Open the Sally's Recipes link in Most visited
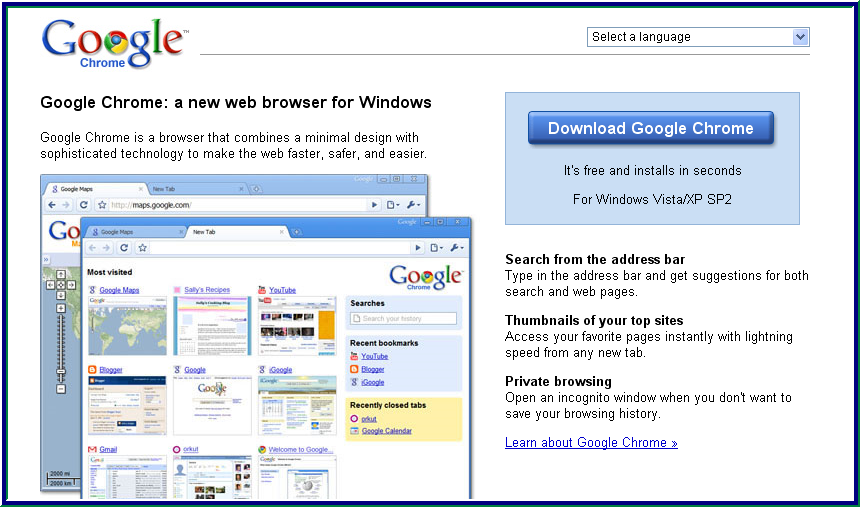This screenshot has height=507, width=860. 207,290
